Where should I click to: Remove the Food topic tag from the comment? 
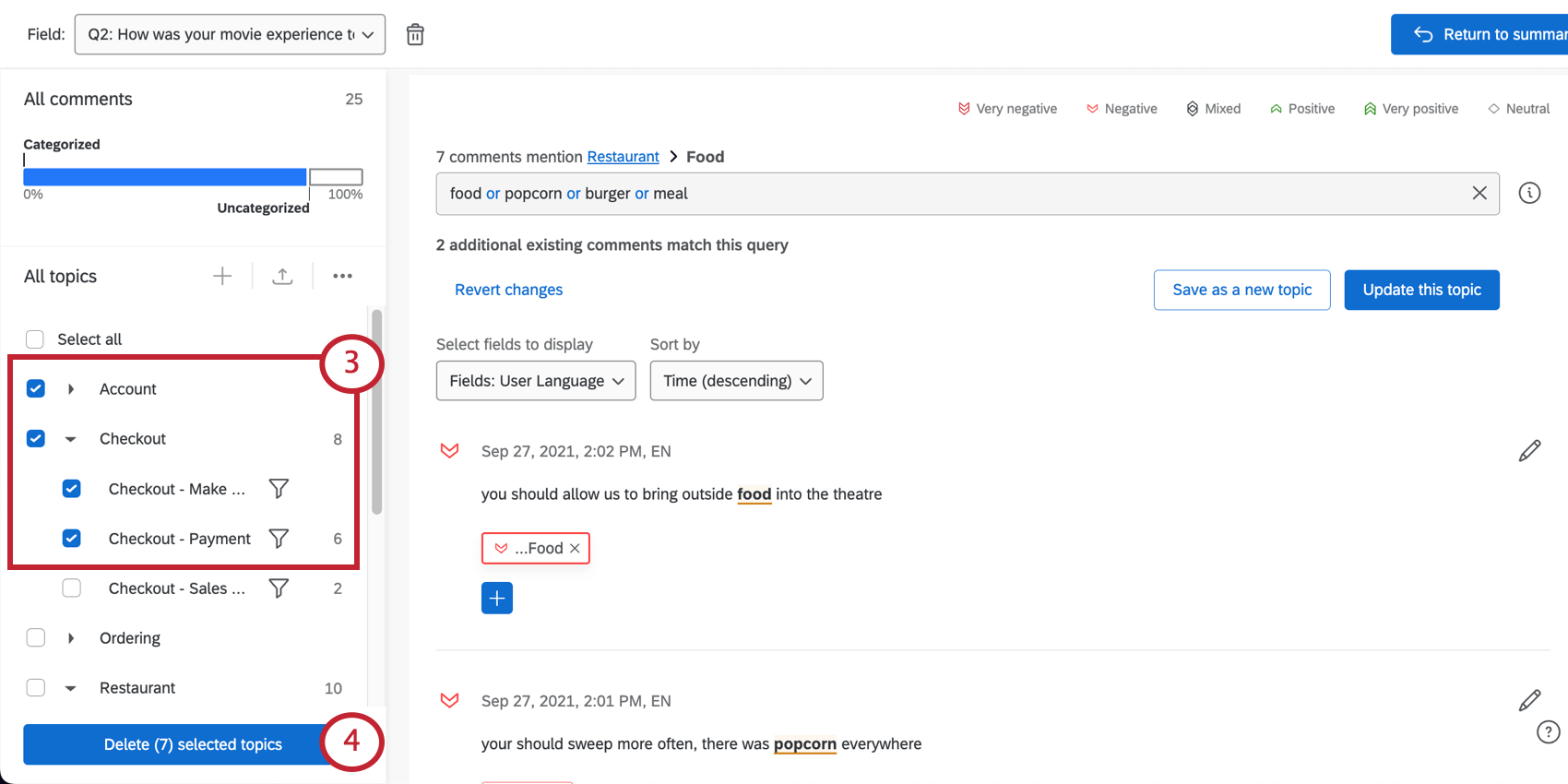(575, 548)
